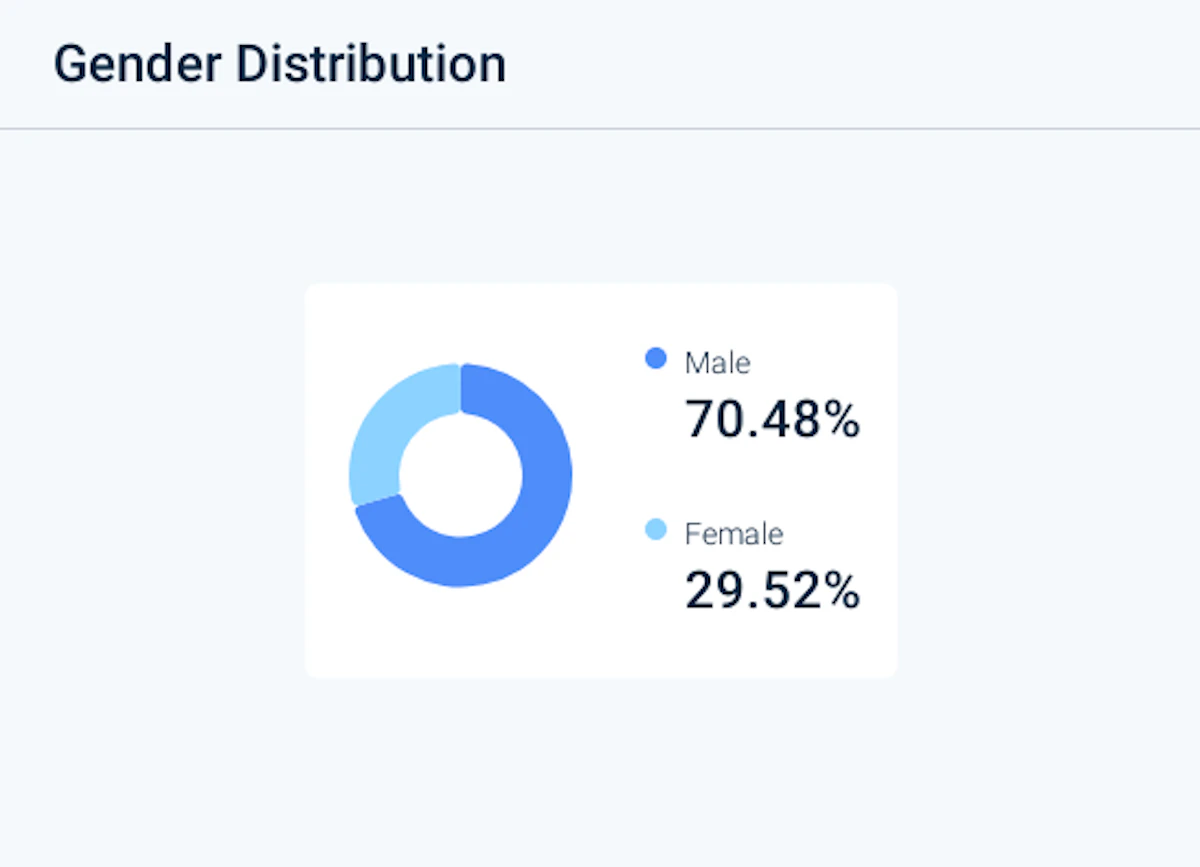Screen dimensions: 1200x867
Task: Click the 29.52% Female value
Action: [772, 591]
